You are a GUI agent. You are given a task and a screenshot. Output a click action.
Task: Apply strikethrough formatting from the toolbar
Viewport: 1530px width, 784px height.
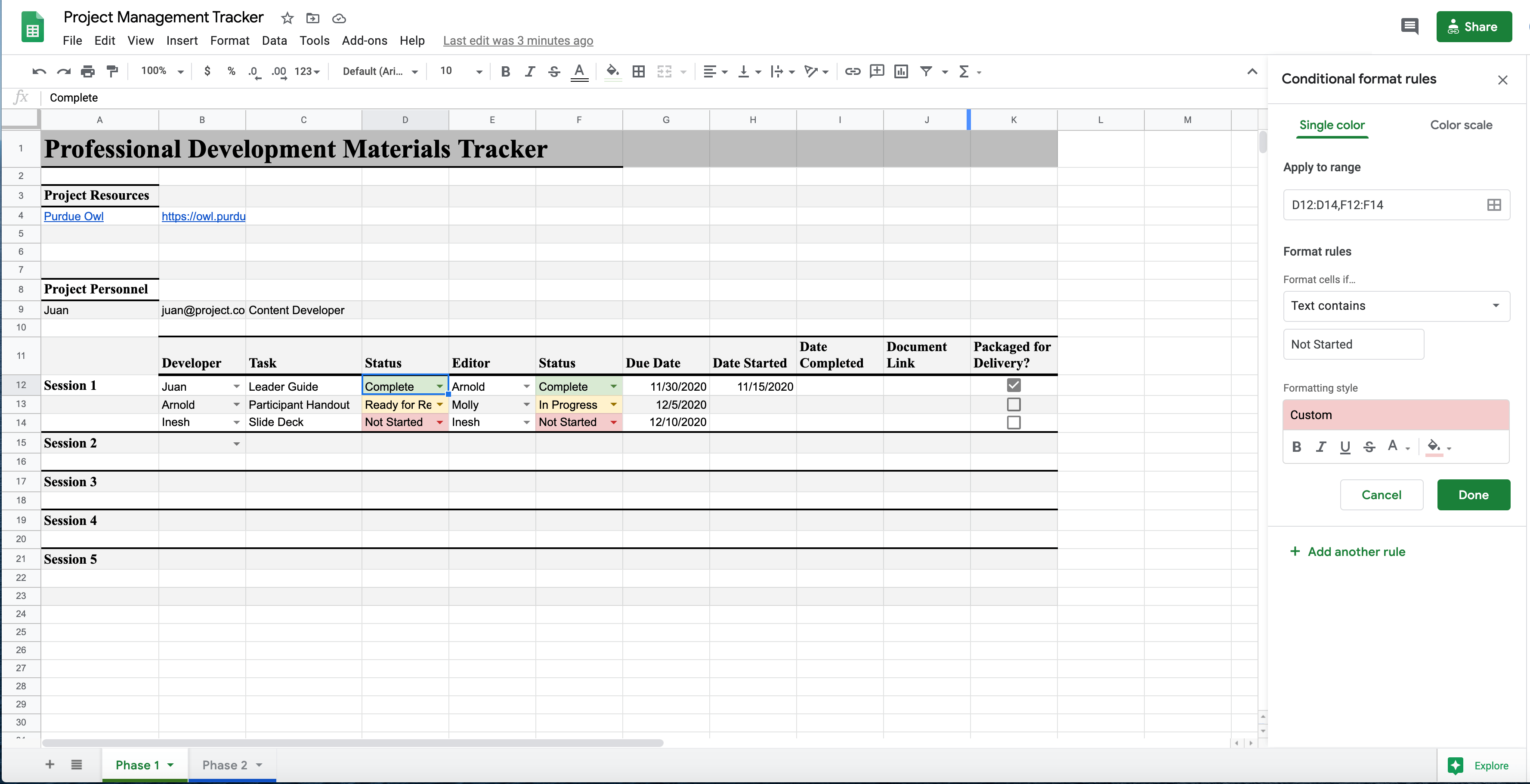(x=553, y=71)
